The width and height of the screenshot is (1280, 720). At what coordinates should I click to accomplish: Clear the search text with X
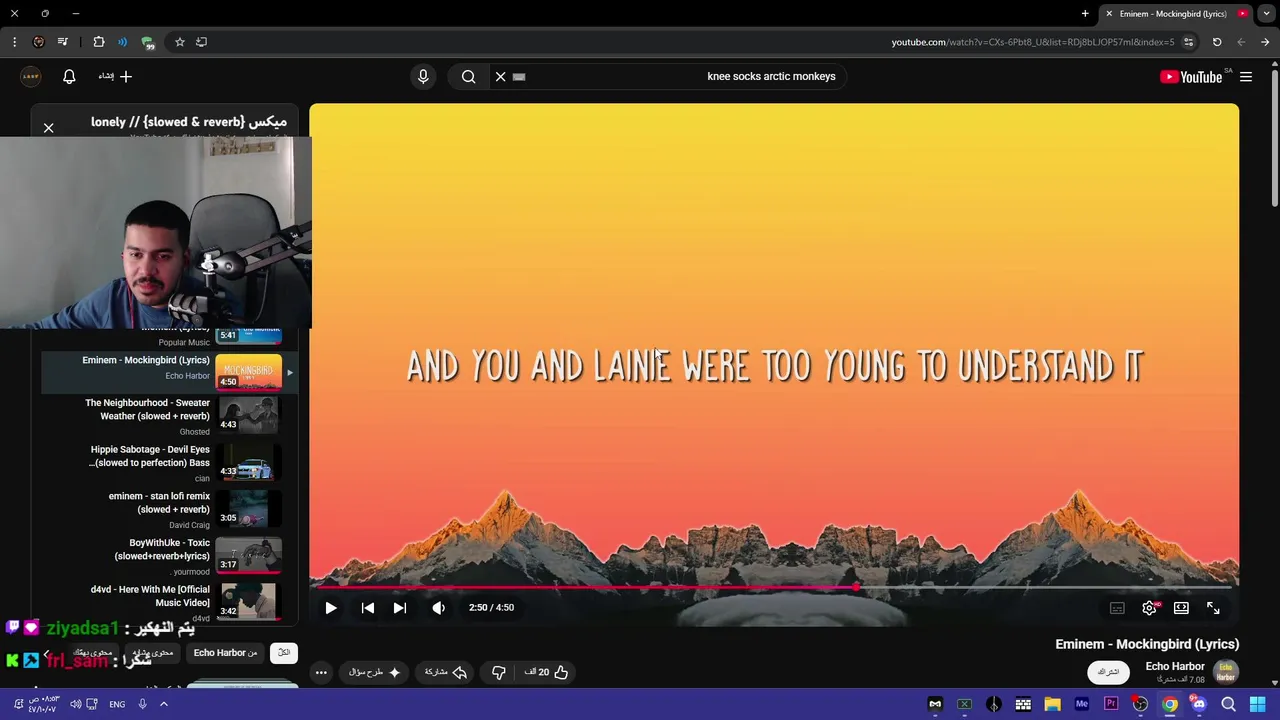tap(501, 76)
